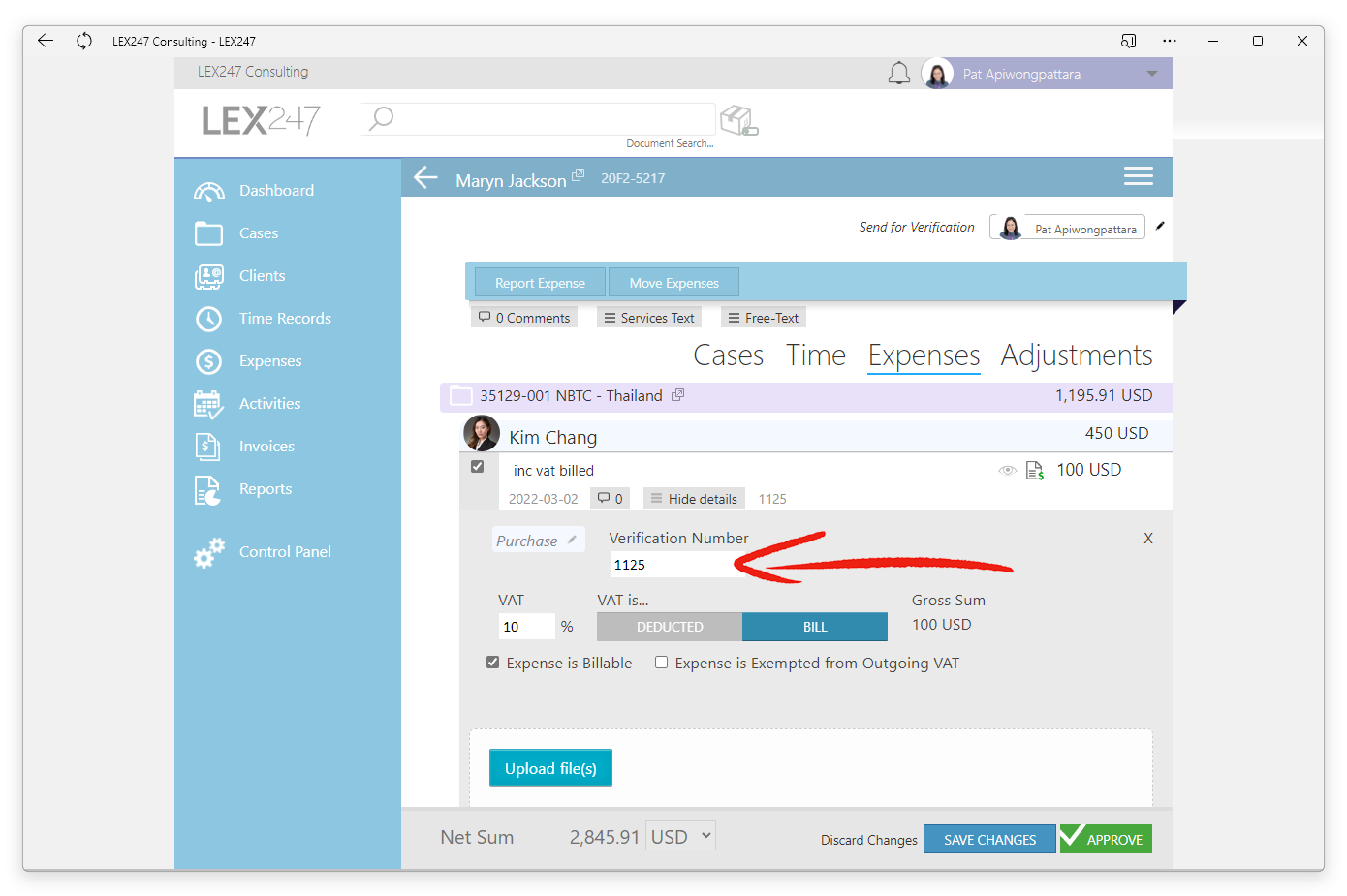Open Control Panel in sidebar menu

coord(285,552)
